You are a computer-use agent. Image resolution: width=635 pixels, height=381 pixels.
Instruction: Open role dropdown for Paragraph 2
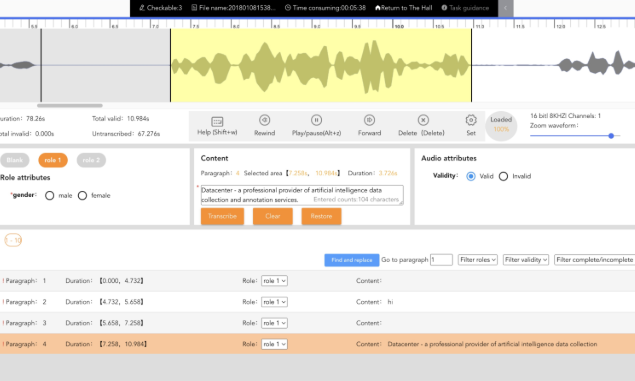click(274, 302)
